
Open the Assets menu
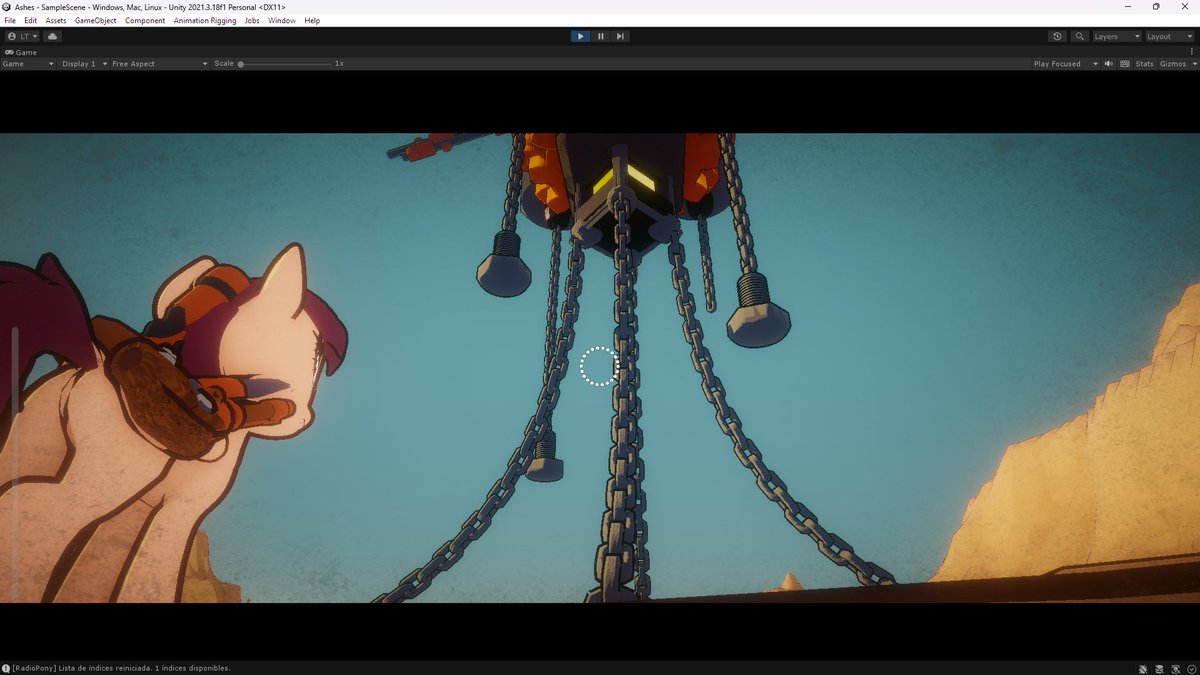click(56, 20)
